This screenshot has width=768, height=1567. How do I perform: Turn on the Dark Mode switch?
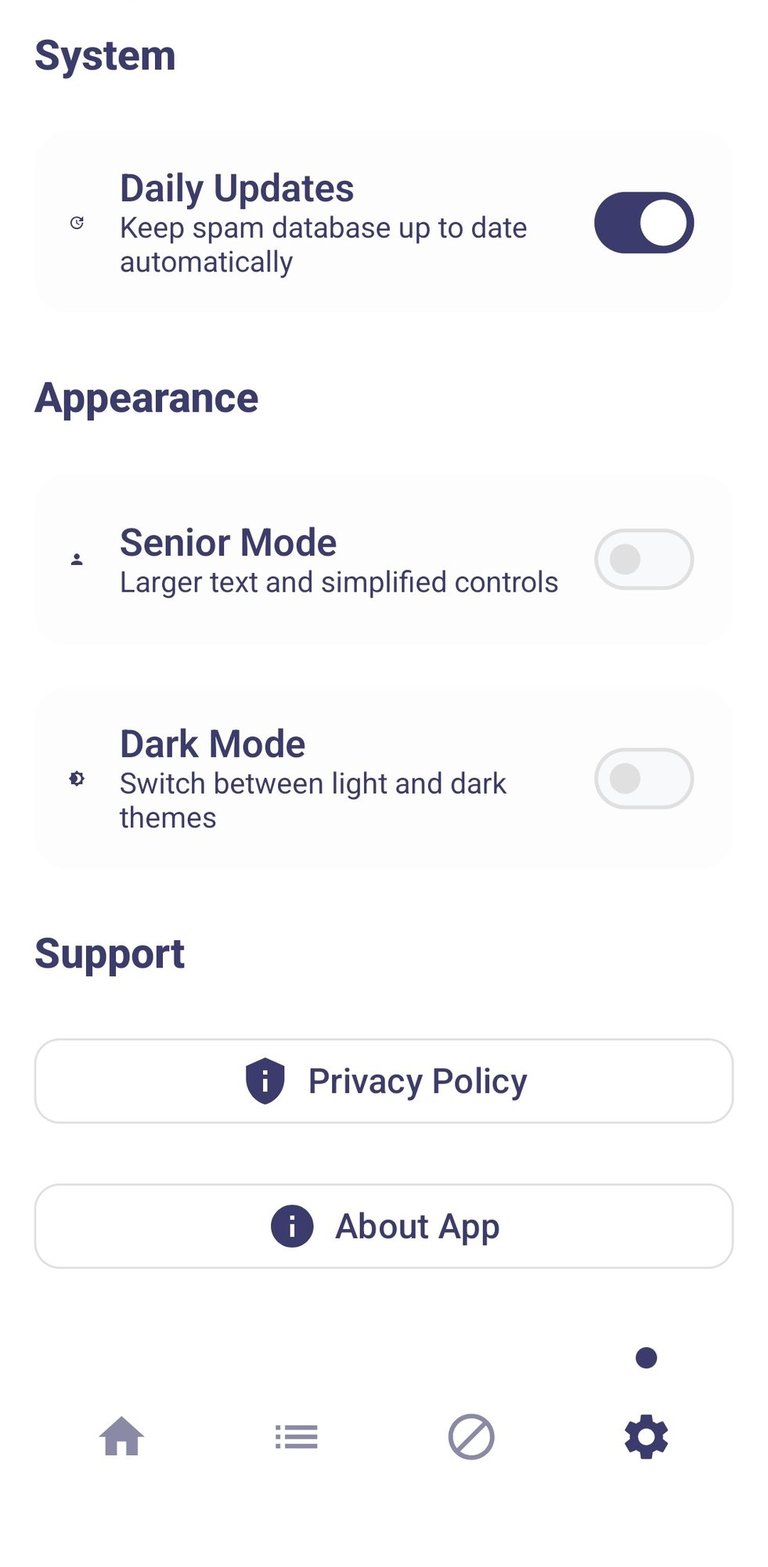(x=644, y=779)
